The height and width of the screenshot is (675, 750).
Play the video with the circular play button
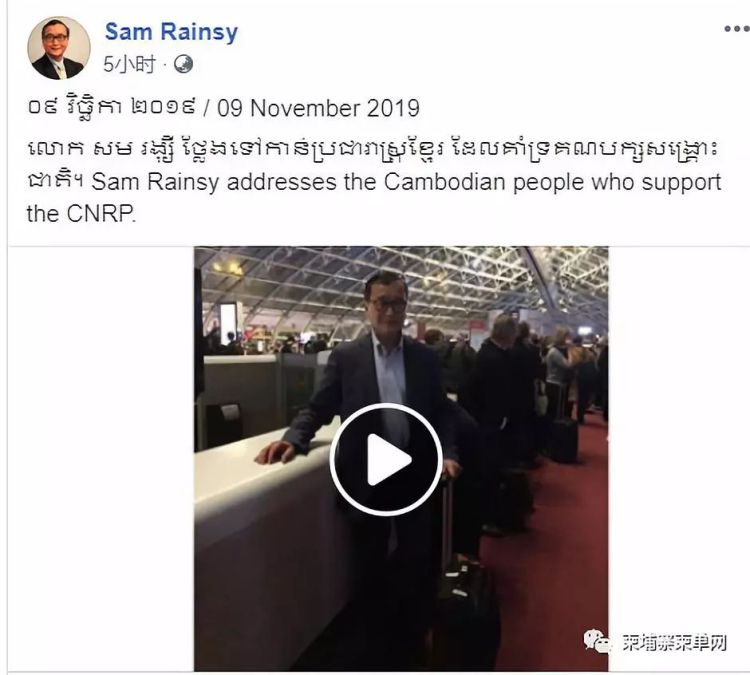pyautogui.click(x=386, y=459)
